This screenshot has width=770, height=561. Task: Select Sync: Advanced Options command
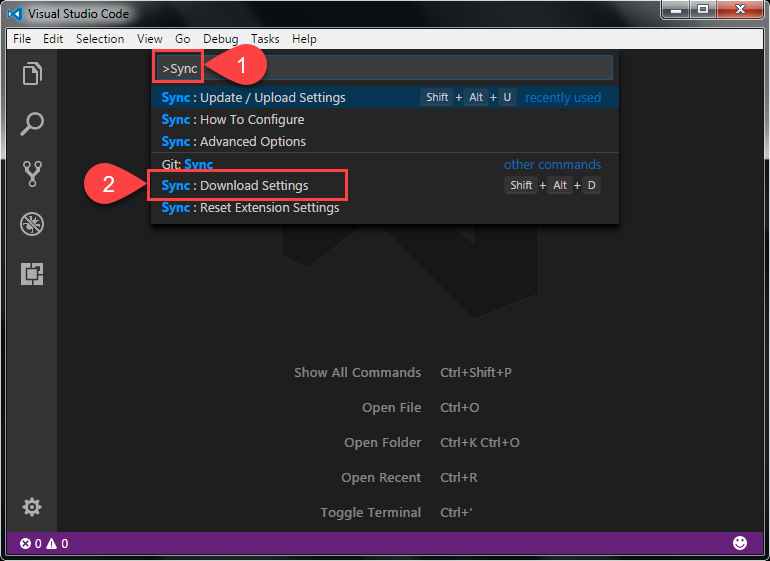coord(385,141)
